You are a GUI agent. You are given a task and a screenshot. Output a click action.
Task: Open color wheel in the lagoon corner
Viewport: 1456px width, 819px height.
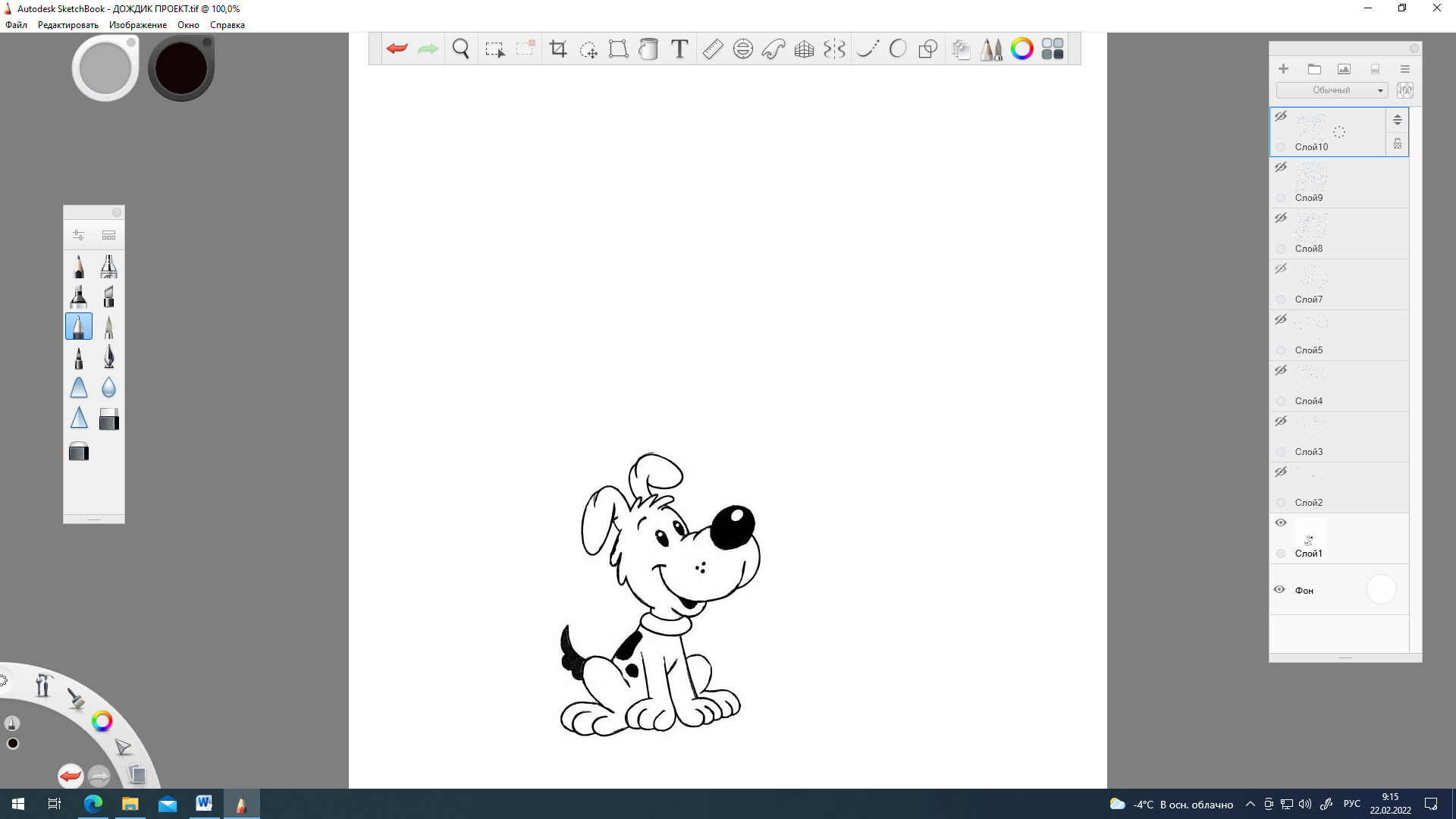click(102, 721)
